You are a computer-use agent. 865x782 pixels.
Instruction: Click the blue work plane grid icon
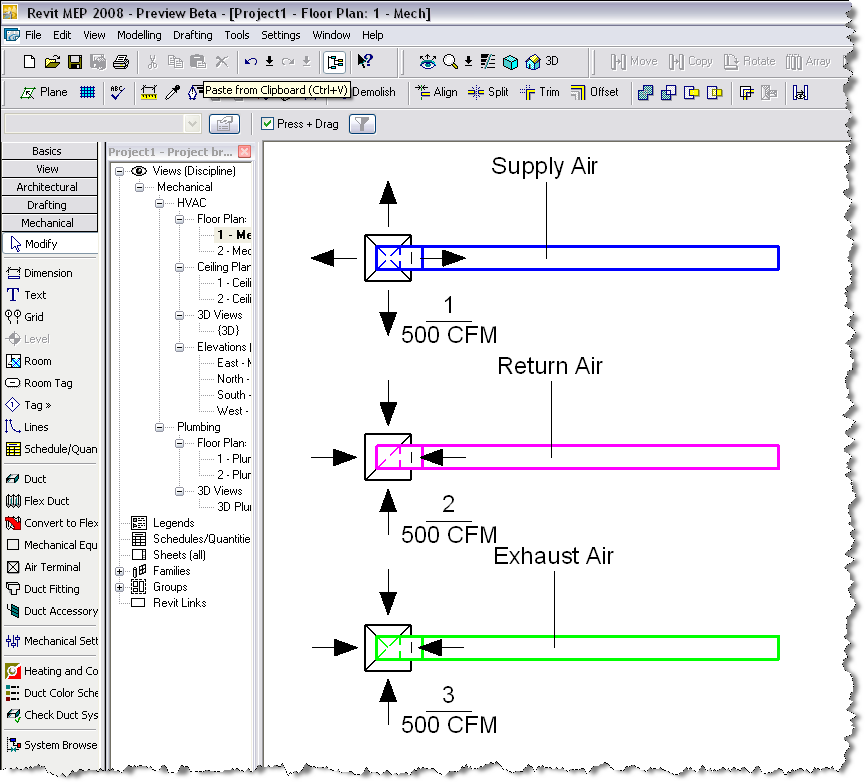[x=87, y=93]
